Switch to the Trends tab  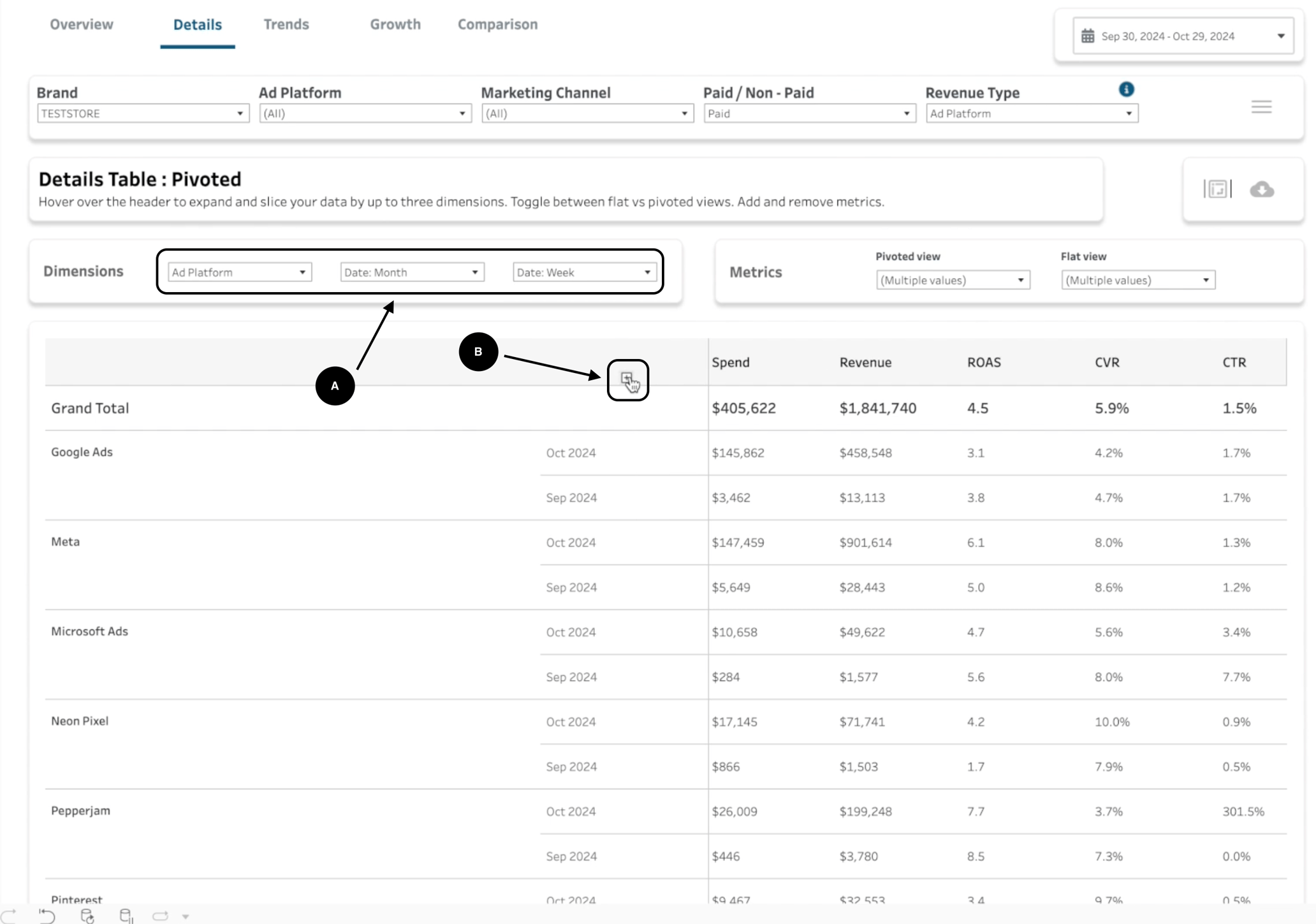tap(286, 24)
